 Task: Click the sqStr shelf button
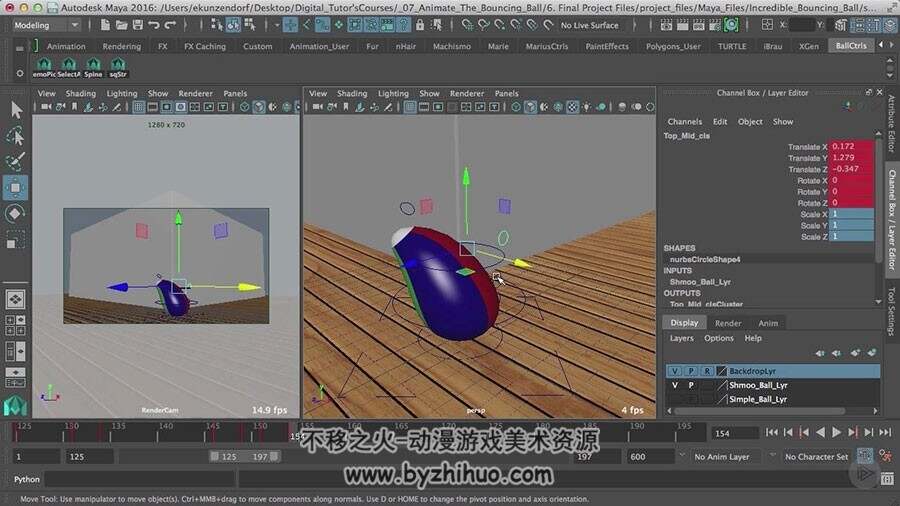(x=118, y=68)
